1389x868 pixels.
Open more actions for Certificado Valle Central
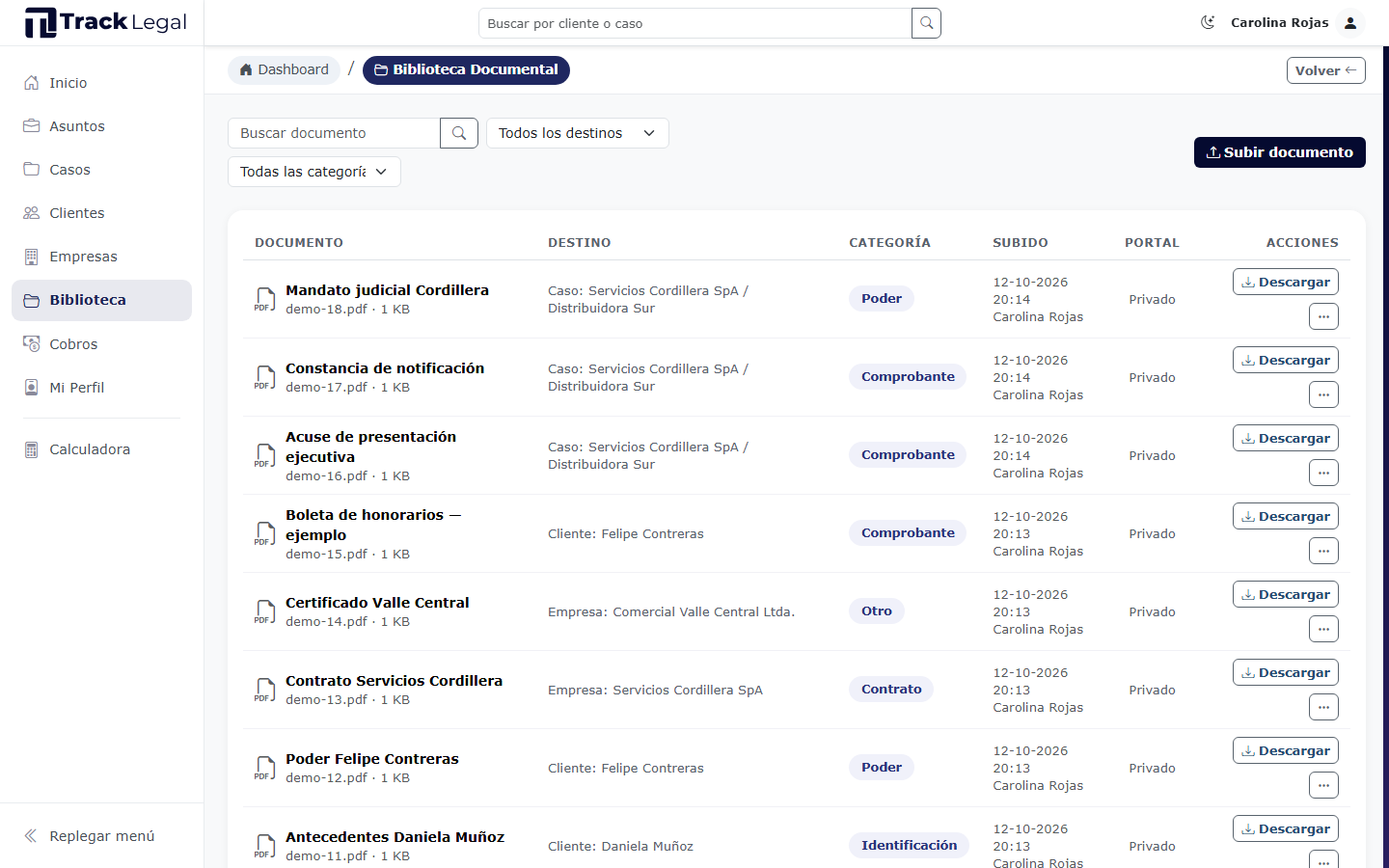pyautogui.click(x=1323, y=629)
